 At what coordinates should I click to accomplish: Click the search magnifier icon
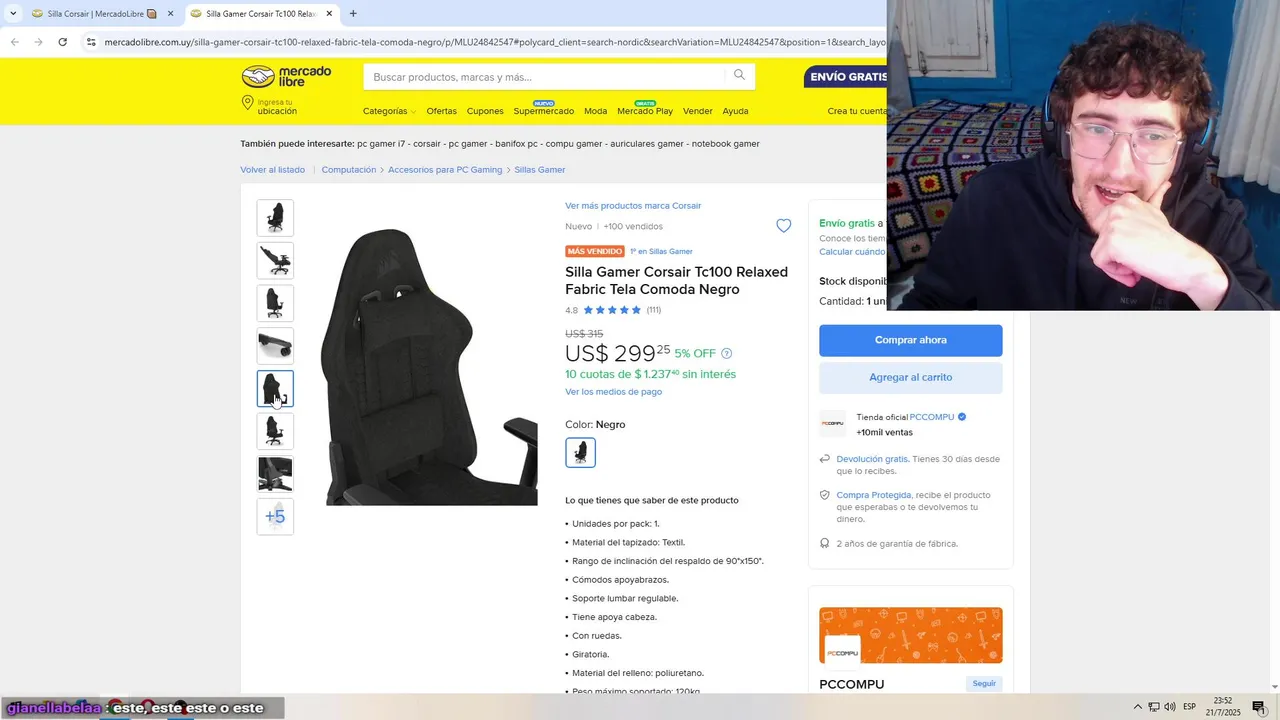pos(739,75)
